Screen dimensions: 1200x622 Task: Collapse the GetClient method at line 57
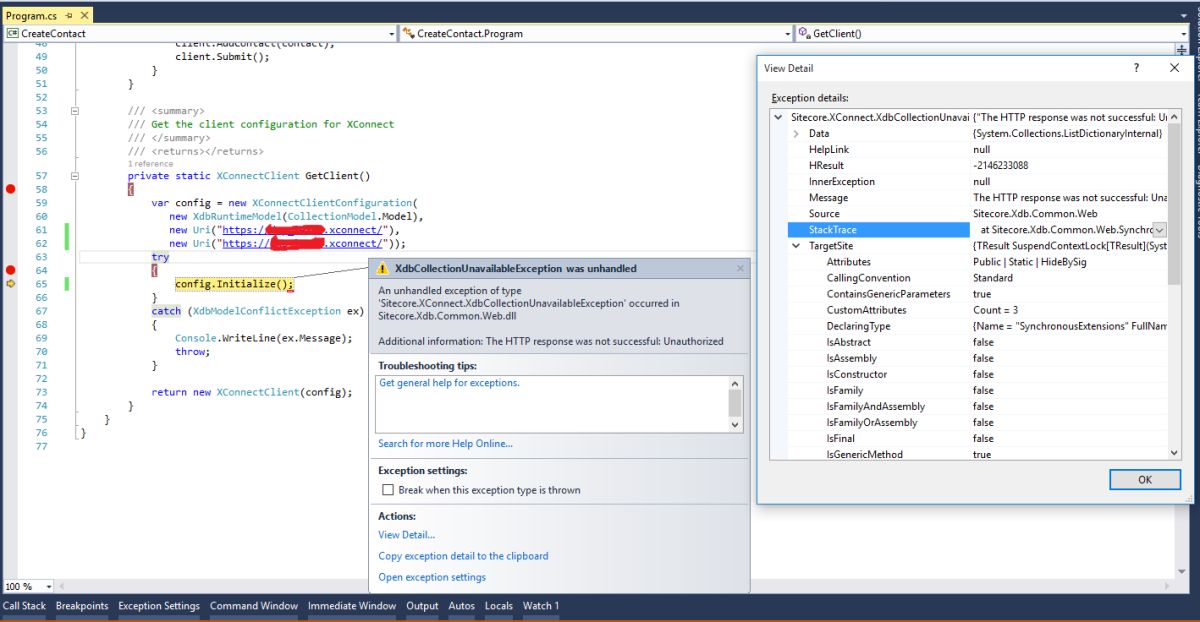[75, 176]
